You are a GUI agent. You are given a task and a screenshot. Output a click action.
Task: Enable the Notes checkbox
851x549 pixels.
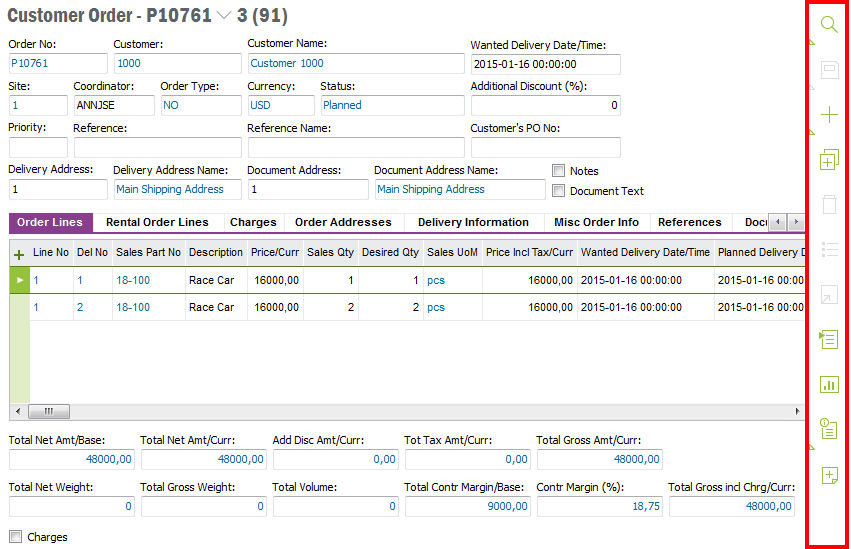(559, 171)
